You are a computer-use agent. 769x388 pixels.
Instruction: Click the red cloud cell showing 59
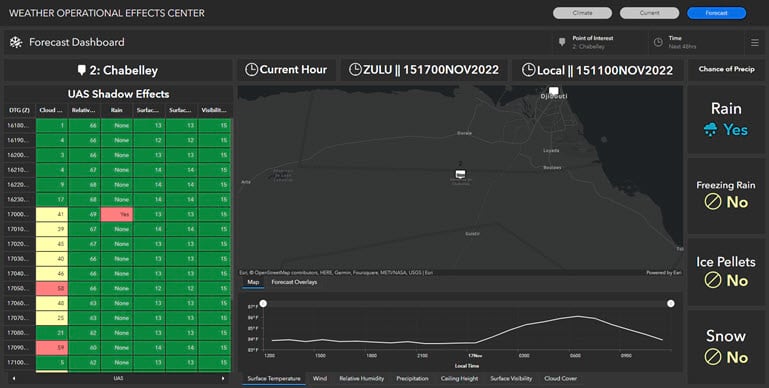pos(52,348)
